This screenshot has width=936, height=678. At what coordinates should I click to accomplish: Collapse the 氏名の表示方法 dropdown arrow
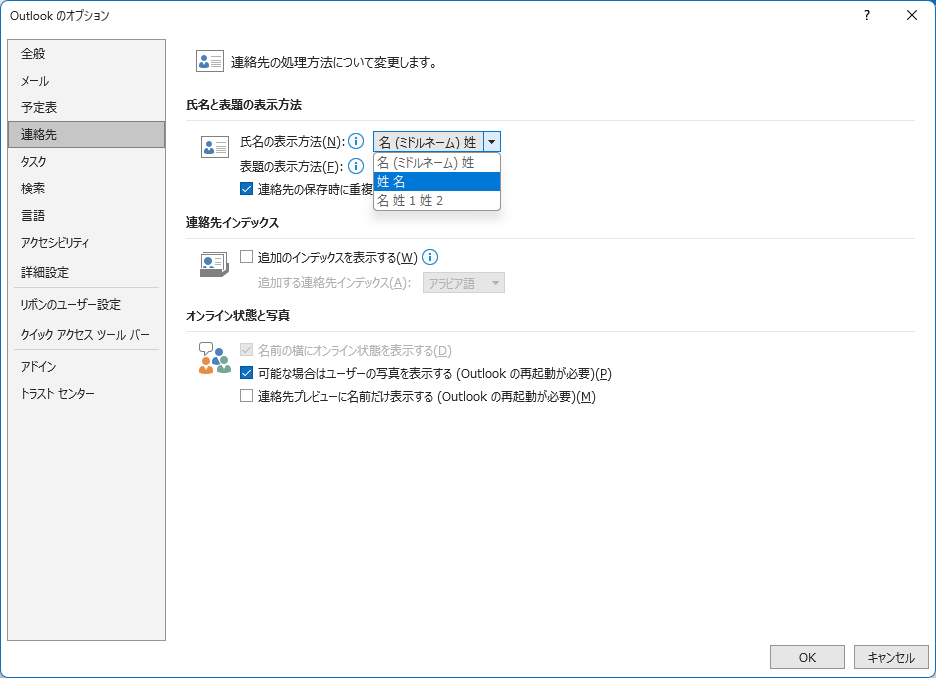(492, 142)
